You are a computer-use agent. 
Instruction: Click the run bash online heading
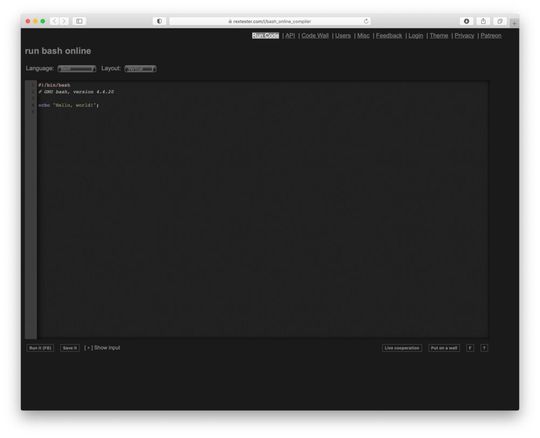pos(58,51)
